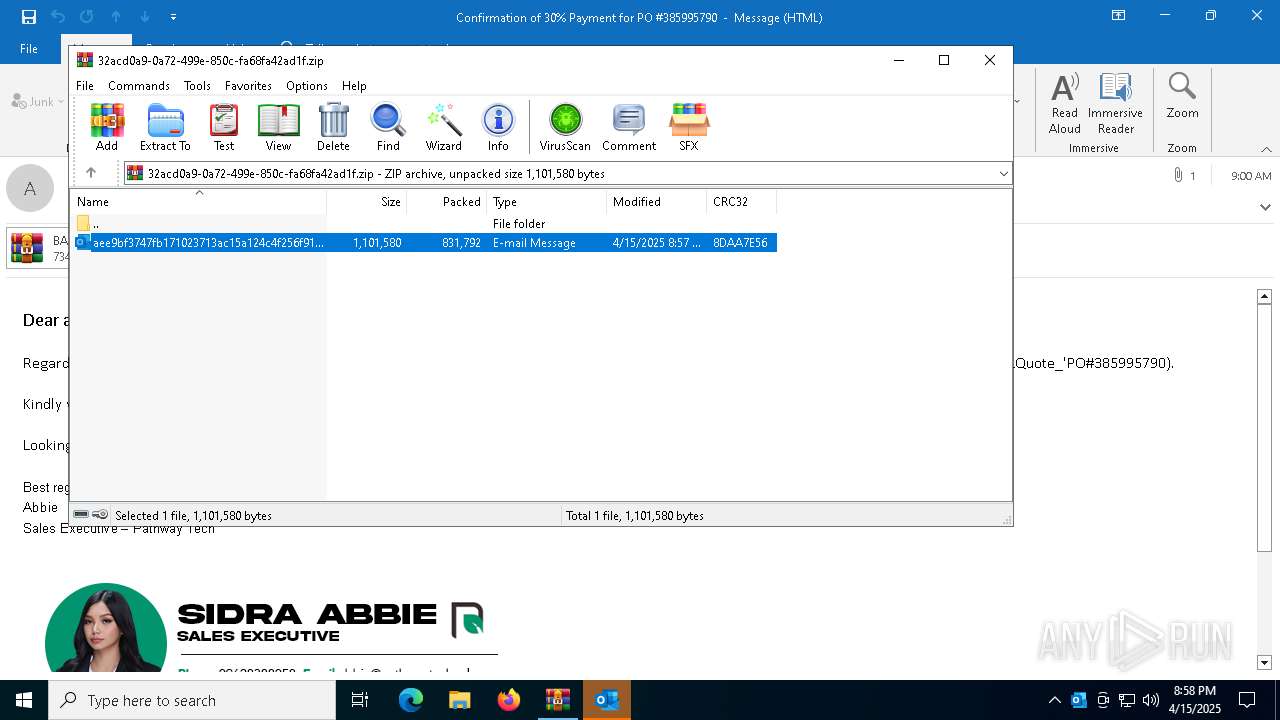Open the notification center icon
1280x720 pixels.
click(x=1247, y=700)
